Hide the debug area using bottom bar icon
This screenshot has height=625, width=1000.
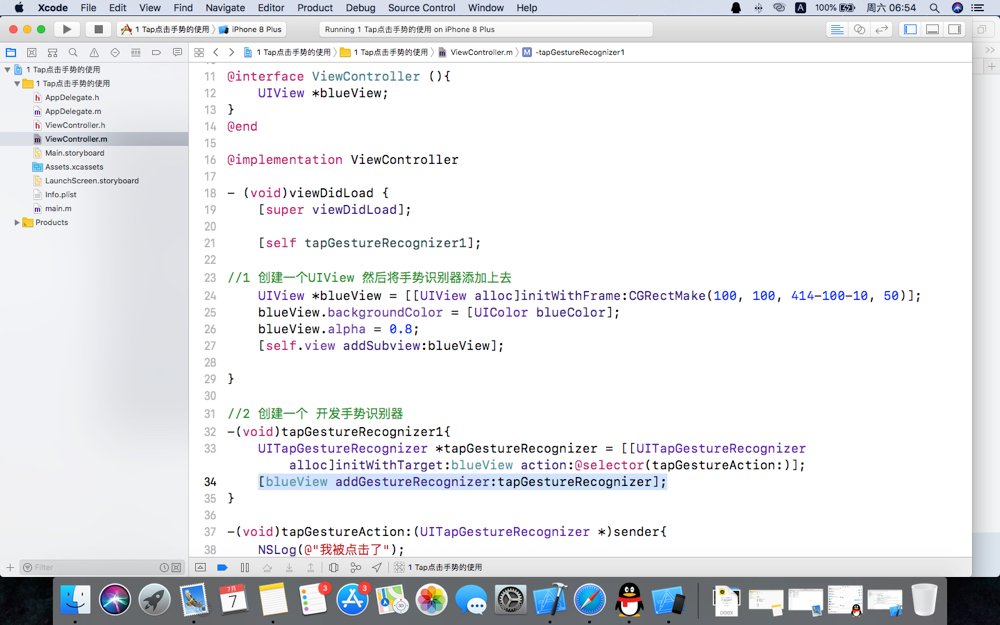(x=200, y=567)
